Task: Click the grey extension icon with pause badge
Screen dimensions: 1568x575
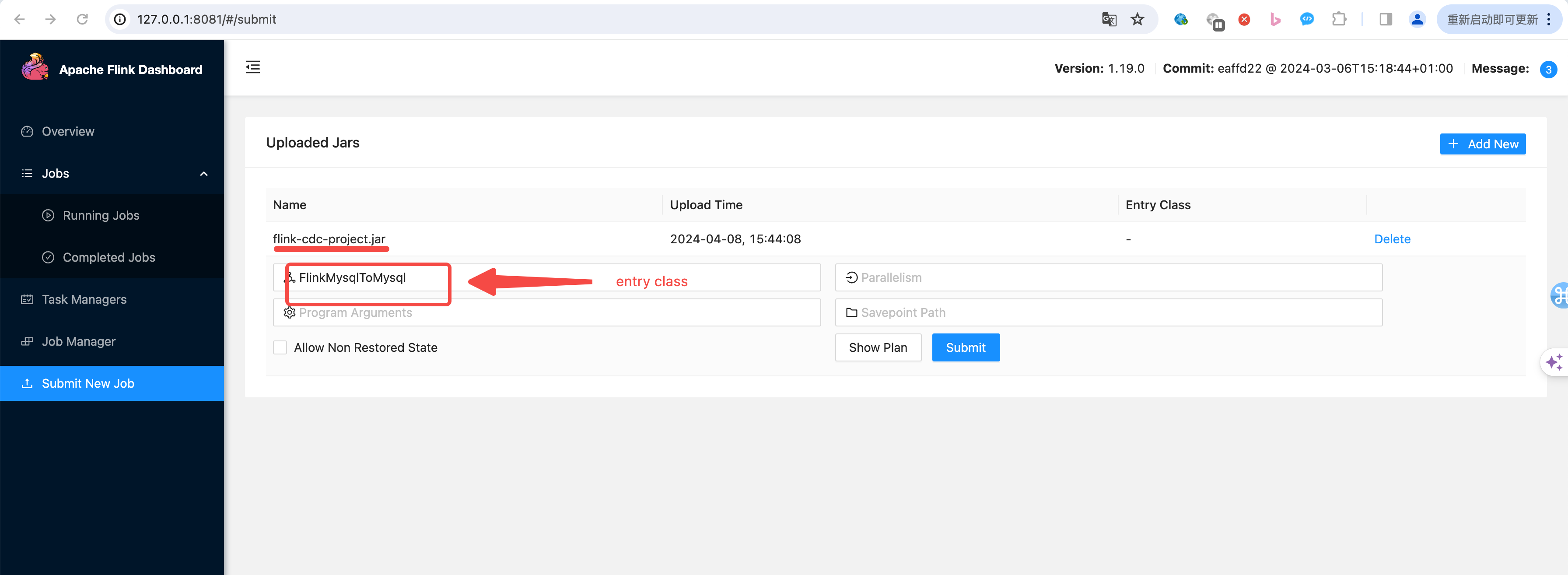Action: click(1214, 21)
